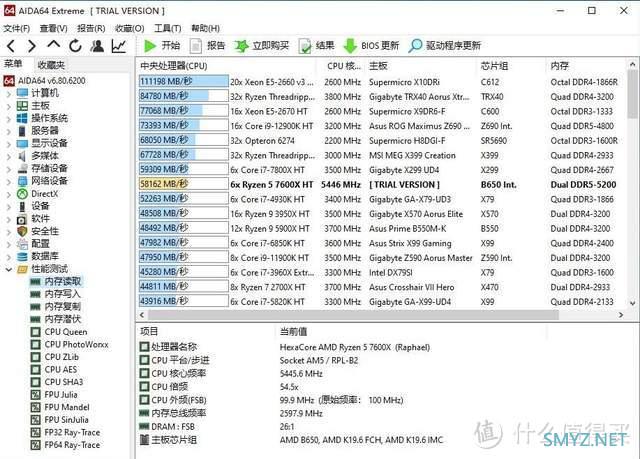Screen dimensions: 640x459
Task: Select the FPU Mandel benchmark
Action: pos(60,408)
